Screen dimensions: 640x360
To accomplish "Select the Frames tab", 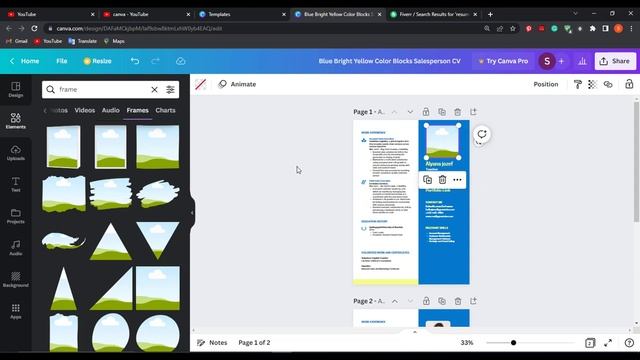I will point(138,110).
